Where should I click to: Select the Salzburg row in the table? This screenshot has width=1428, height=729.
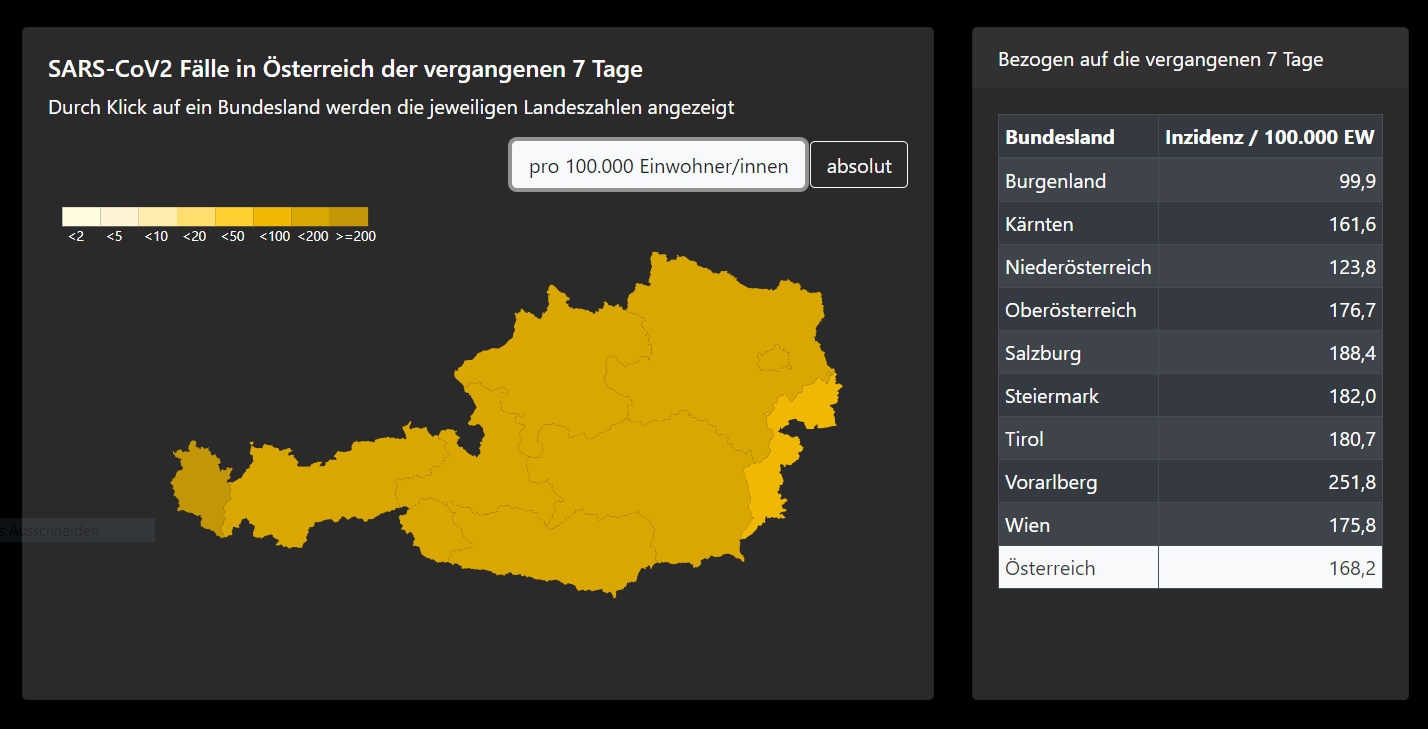pyautogui.click(x=1190, y=353)
